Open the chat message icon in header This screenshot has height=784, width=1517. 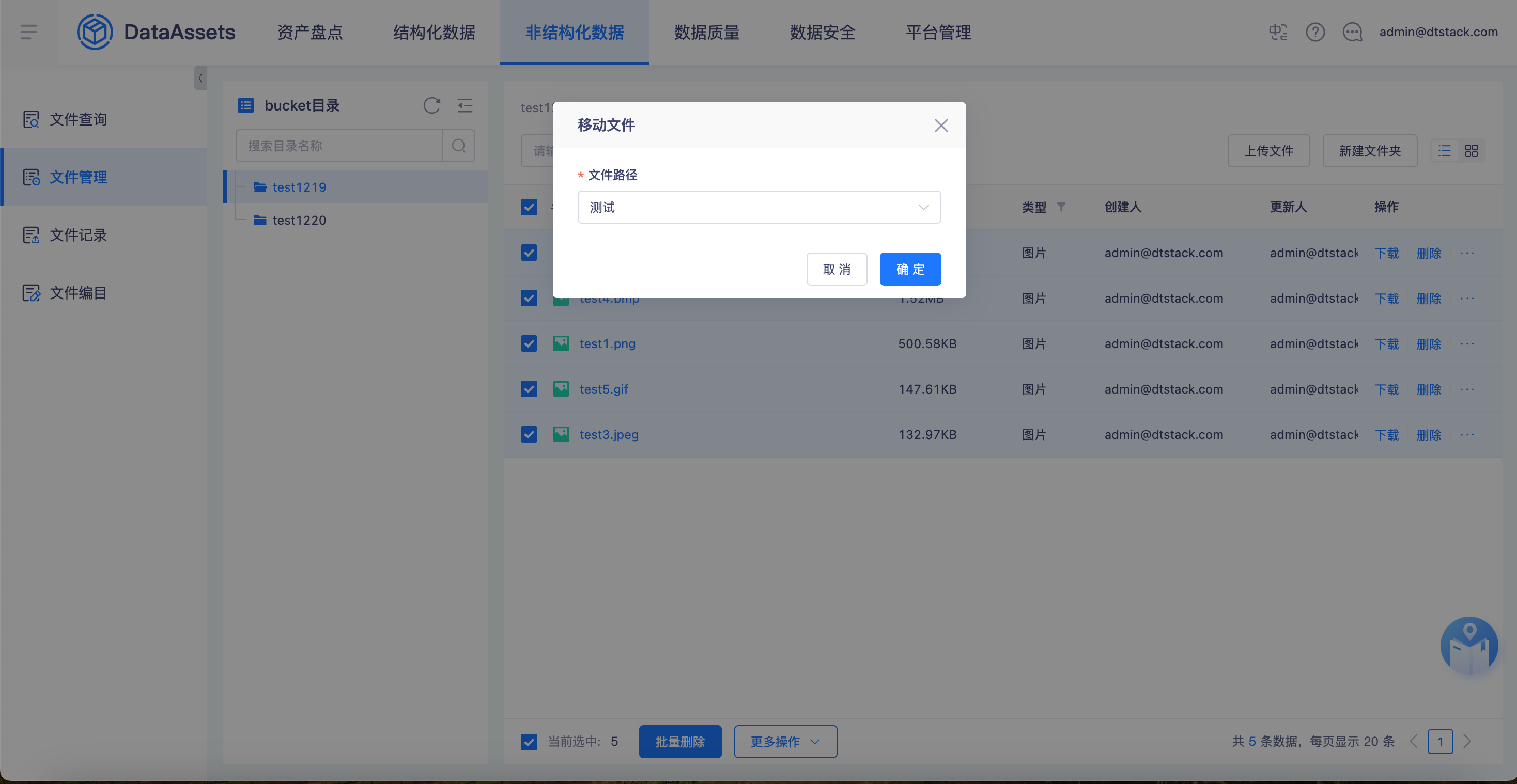click(1352, 32)
